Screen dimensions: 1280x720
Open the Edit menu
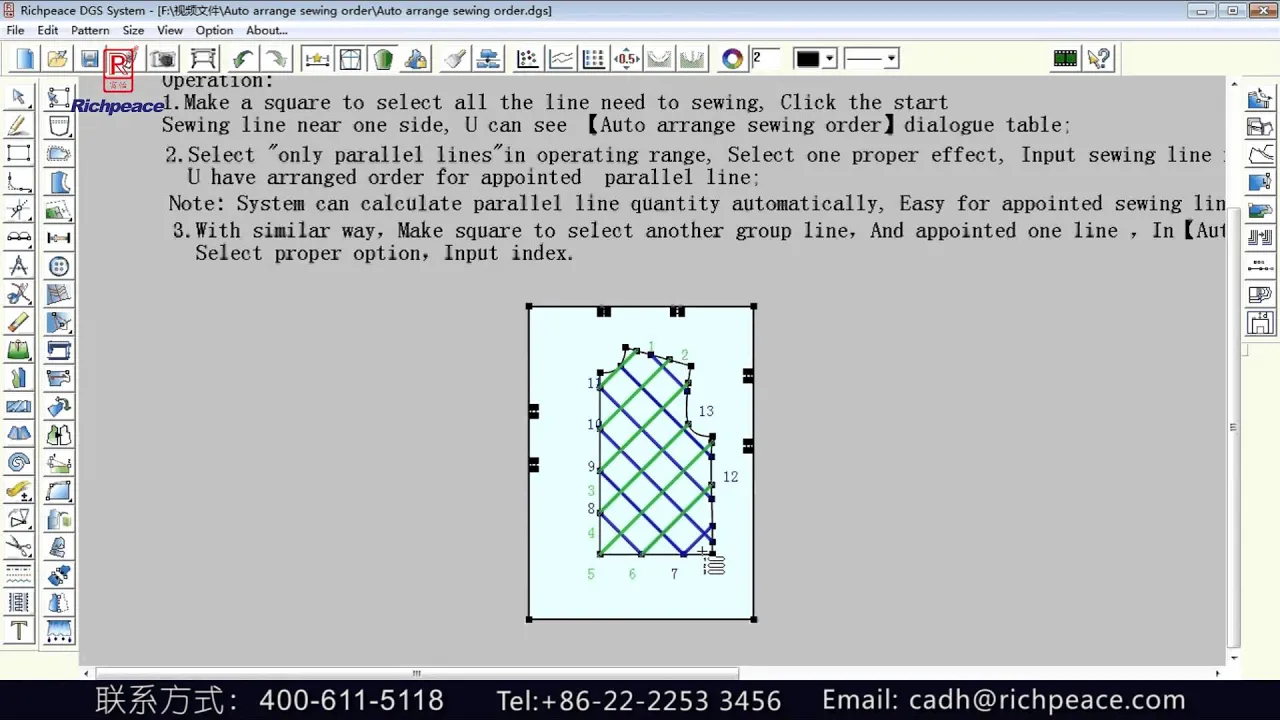point(48,30)
